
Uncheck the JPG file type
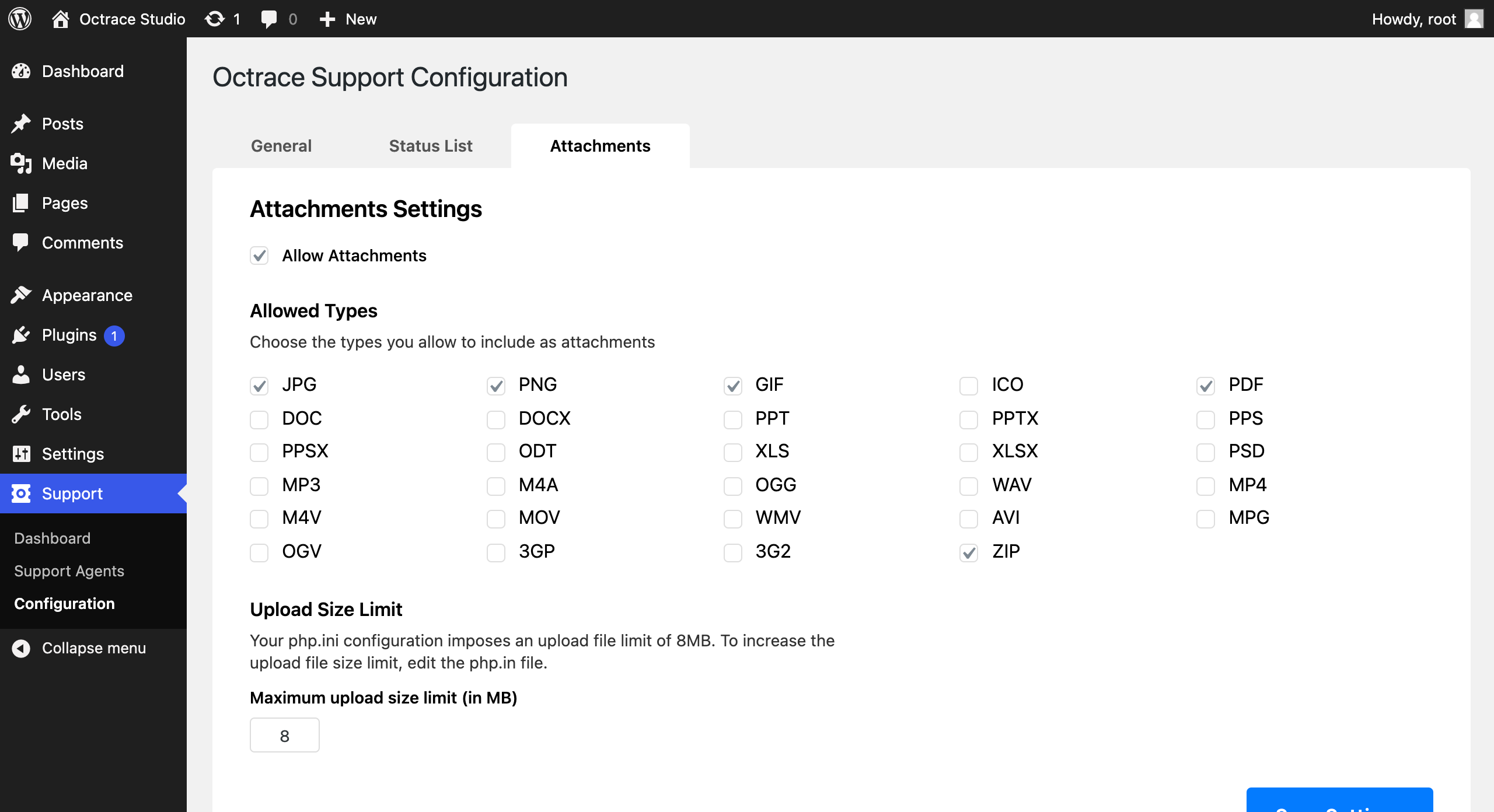[x=259, y=385]
